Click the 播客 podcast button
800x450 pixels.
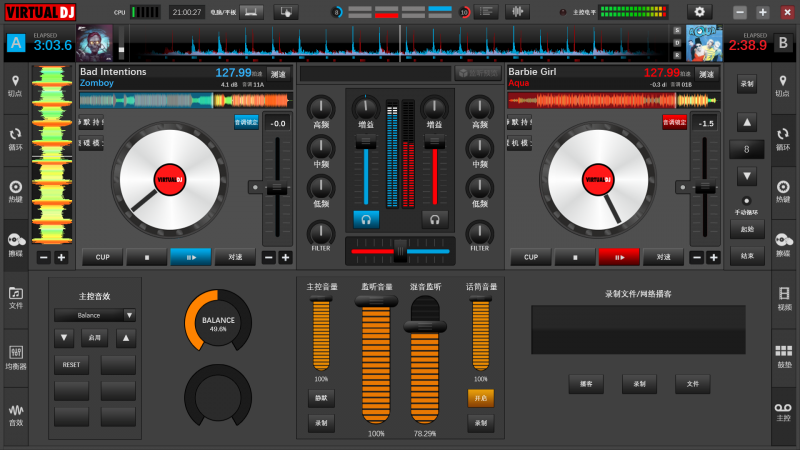click(x=586, y=384)
